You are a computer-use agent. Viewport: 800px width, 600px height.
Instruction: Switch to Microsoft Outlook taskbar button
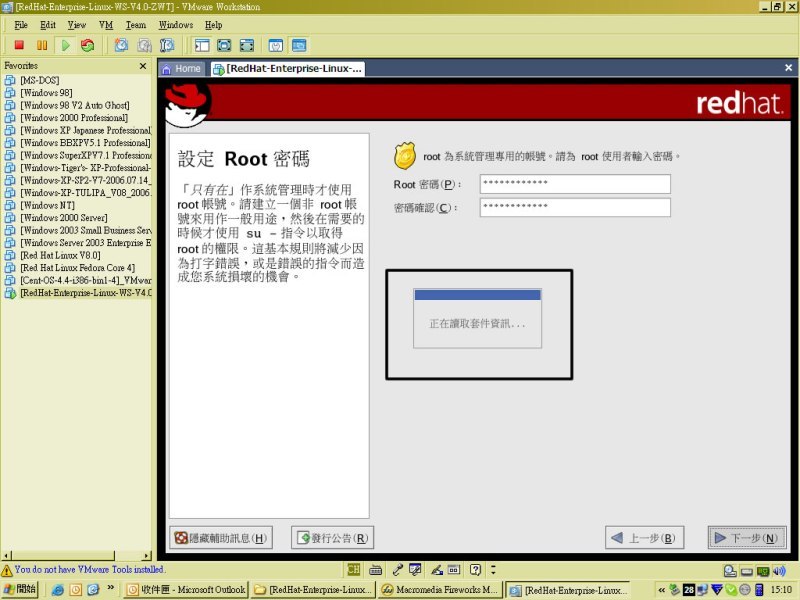click(187, 590)
